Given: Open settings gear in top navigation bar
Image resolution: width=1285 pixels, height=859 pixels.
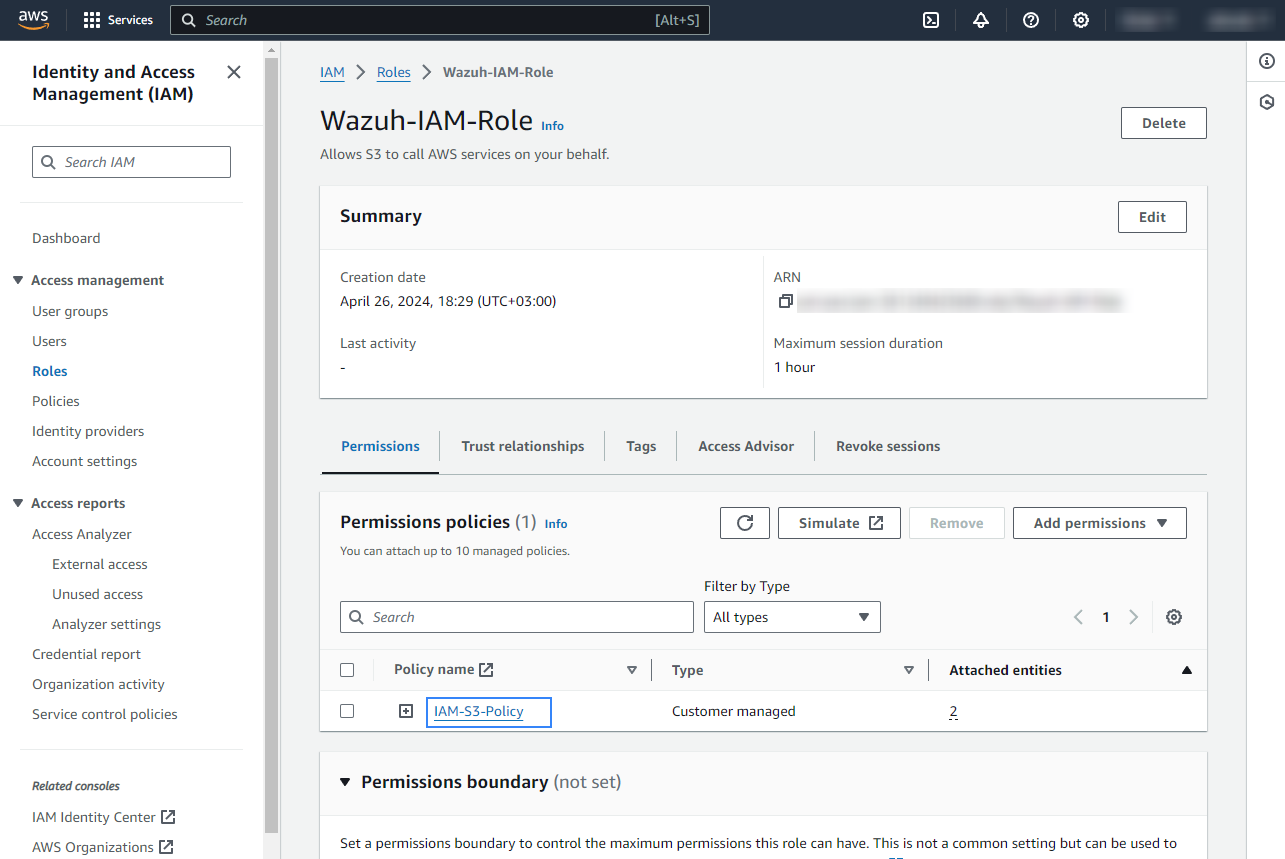Looking at the screenshot, I should tap(1081, 20).
